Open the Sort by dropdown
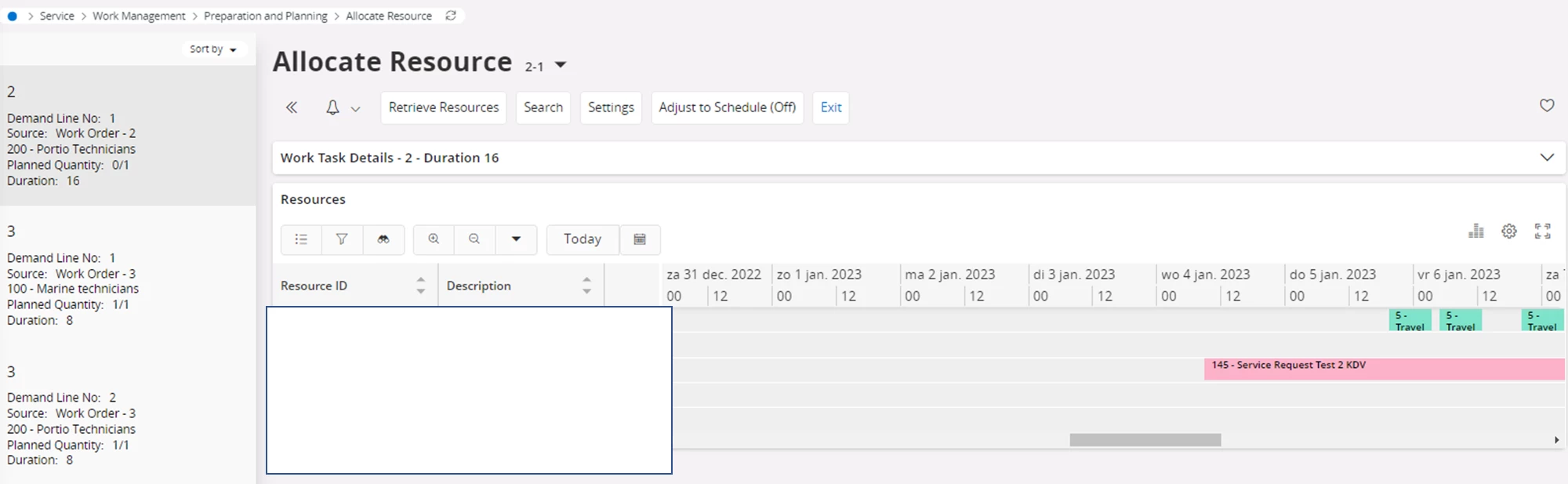The width and height of the screenshot is (1568, 484). (x=212, y=49)
